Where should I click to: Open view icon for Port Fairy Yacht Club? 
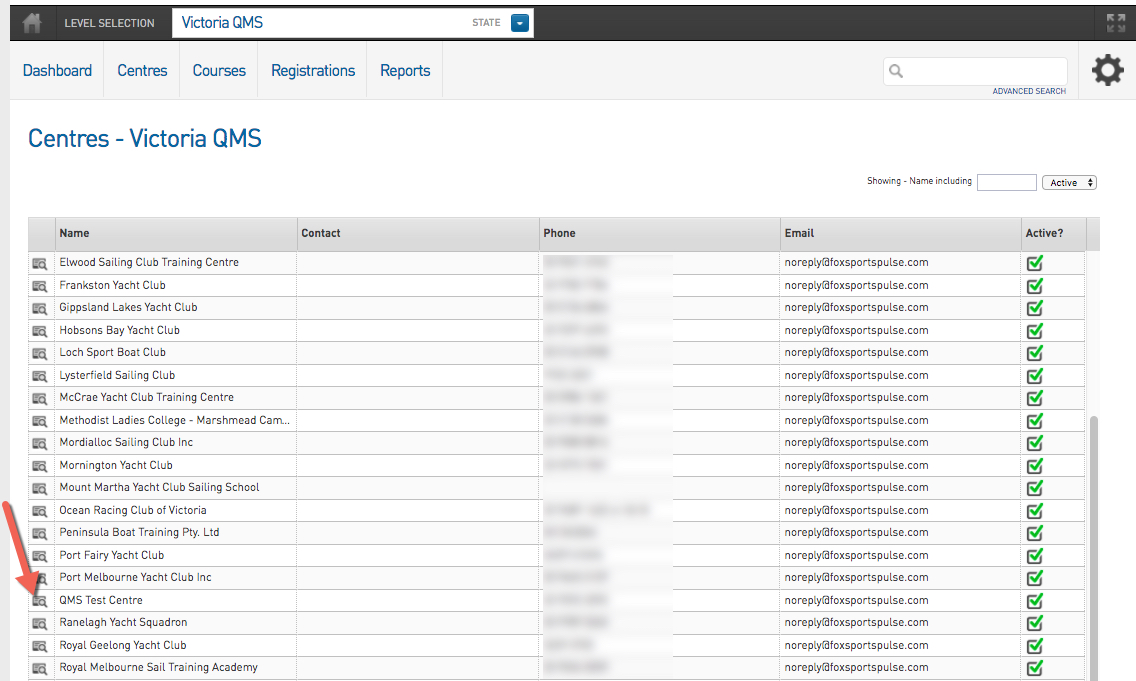(40, 556)
